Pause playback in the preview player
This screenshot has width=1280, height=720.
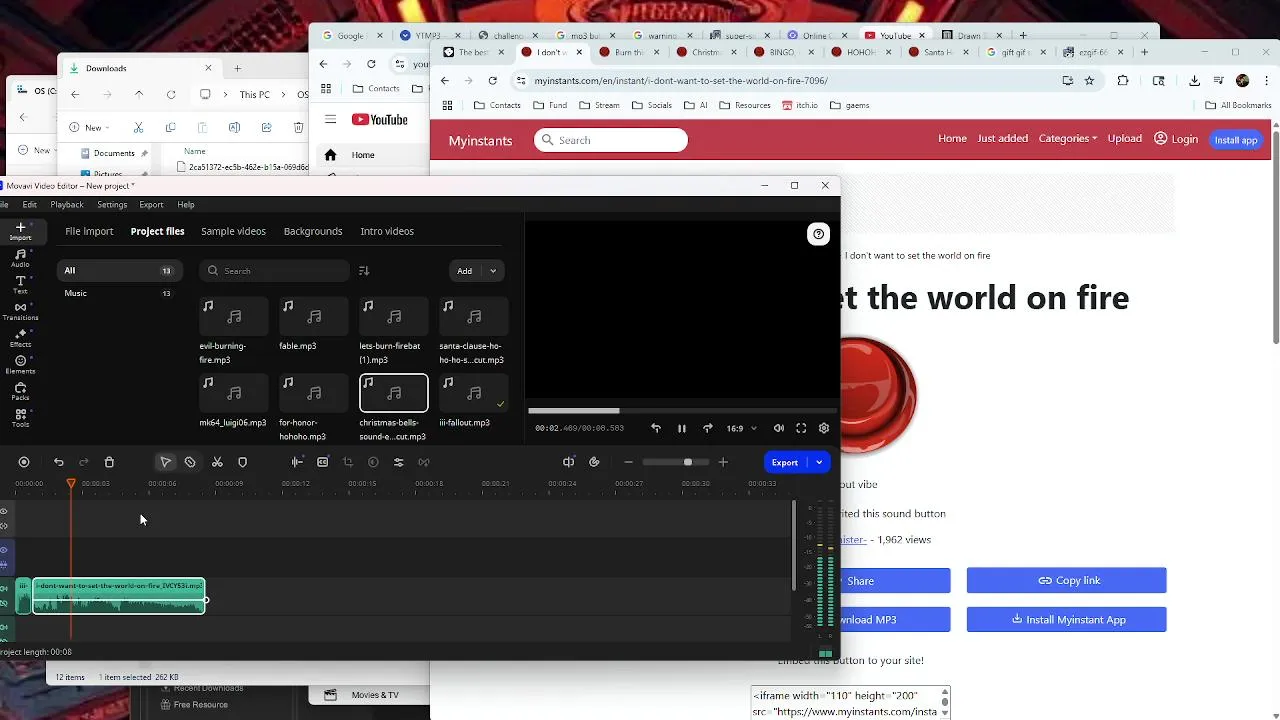pyautogui.click(x=682, y=428)
